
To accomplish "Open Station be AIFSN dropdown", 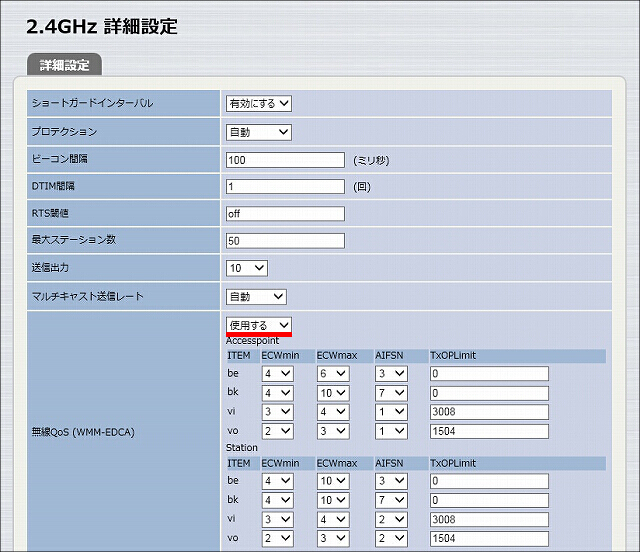I will (391, 481).
